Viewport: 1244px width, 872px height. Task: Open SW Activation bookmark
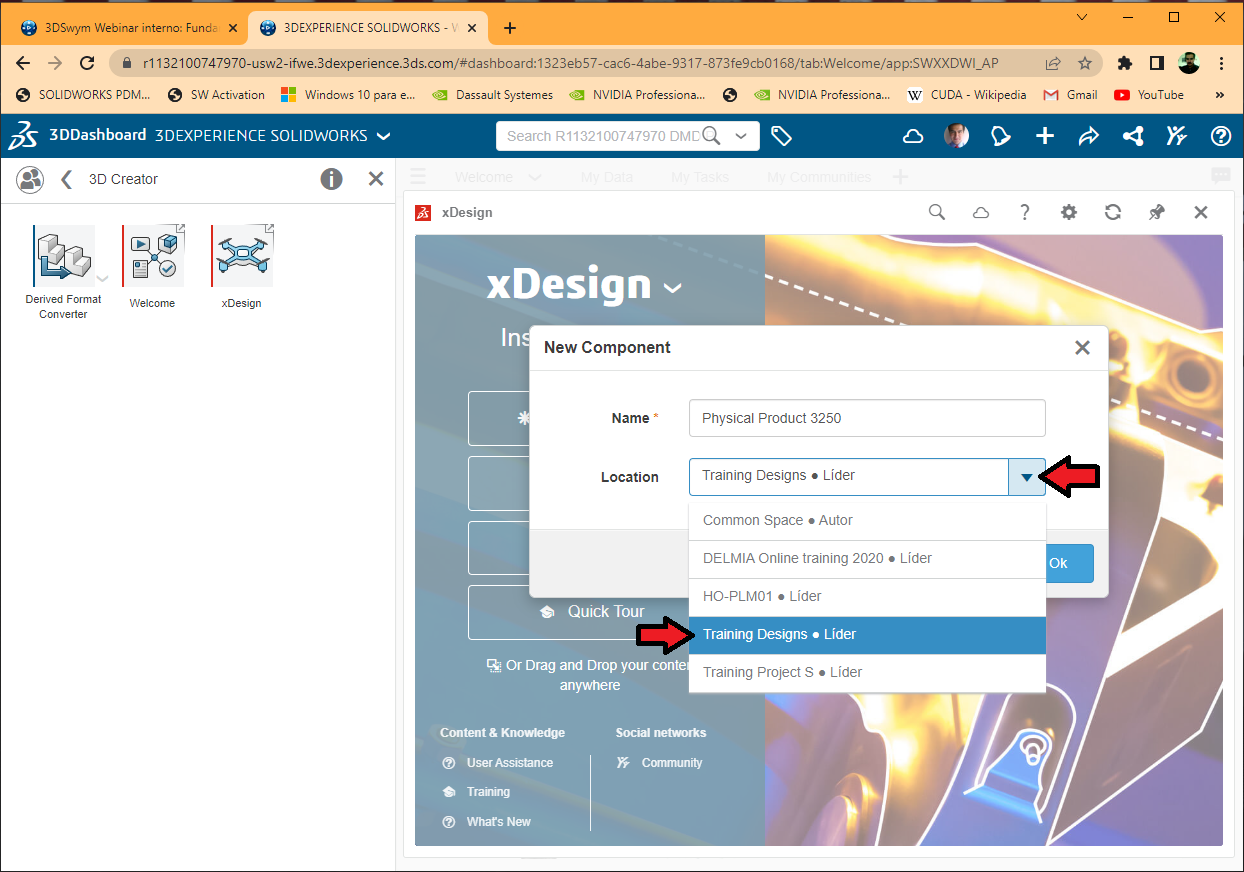click(216, 95)
